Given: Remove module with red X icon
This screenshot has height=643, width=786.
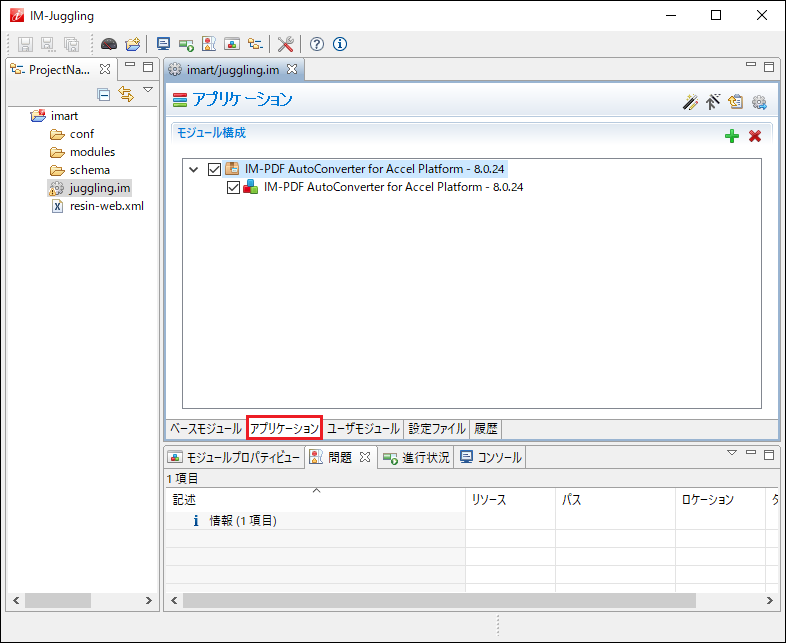Looking at the screenshot, I should tap(755, 136).
